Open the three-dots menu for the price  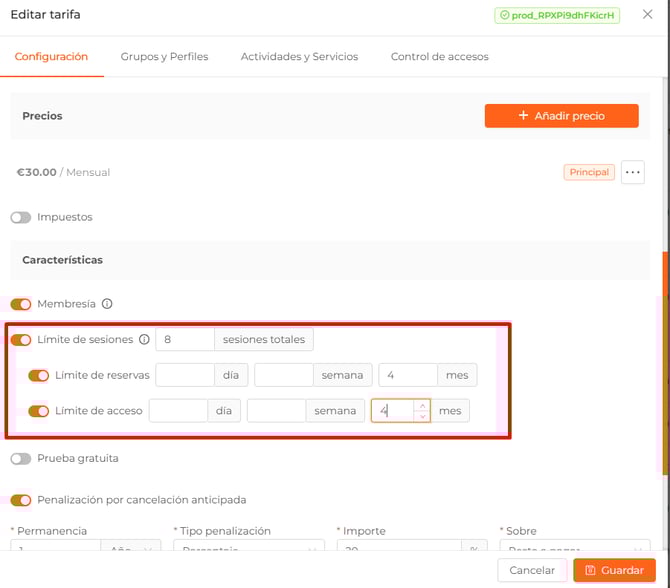(632, 172)
